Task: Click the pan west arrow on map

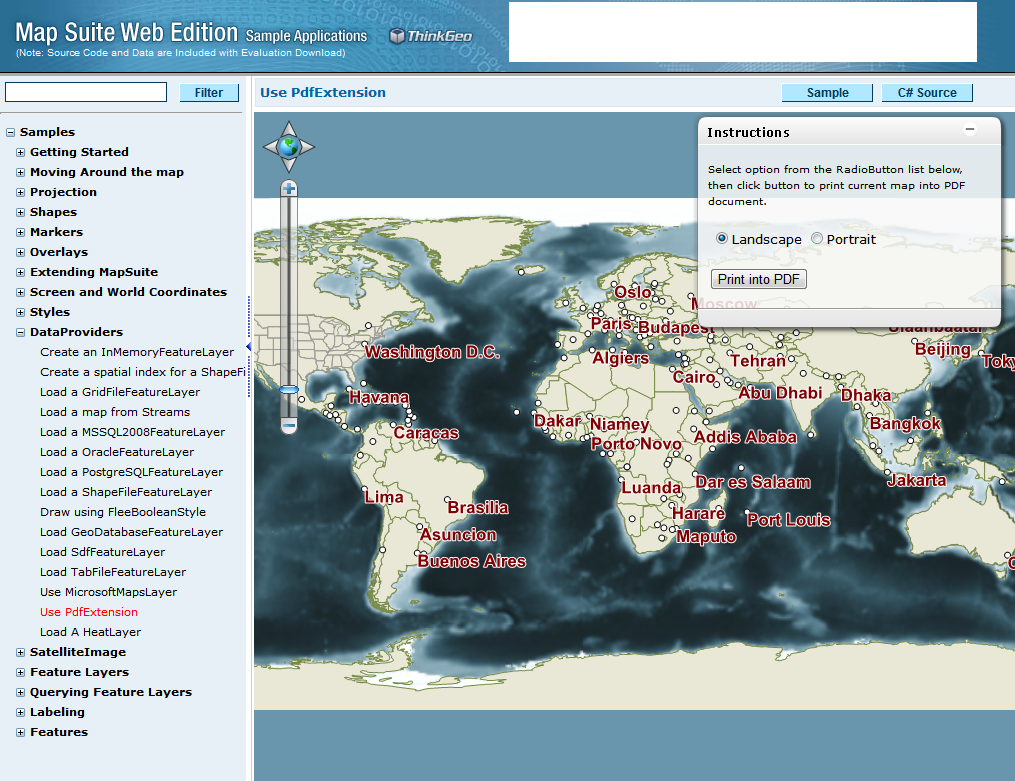Action: click(270, 148)
